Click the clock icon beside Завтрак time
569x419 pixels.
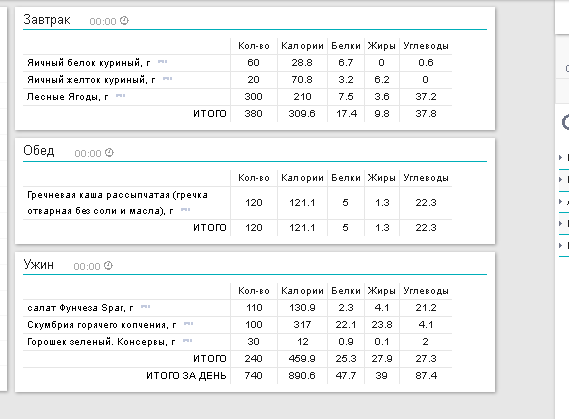pyautogui.click(x=124, y=21)
